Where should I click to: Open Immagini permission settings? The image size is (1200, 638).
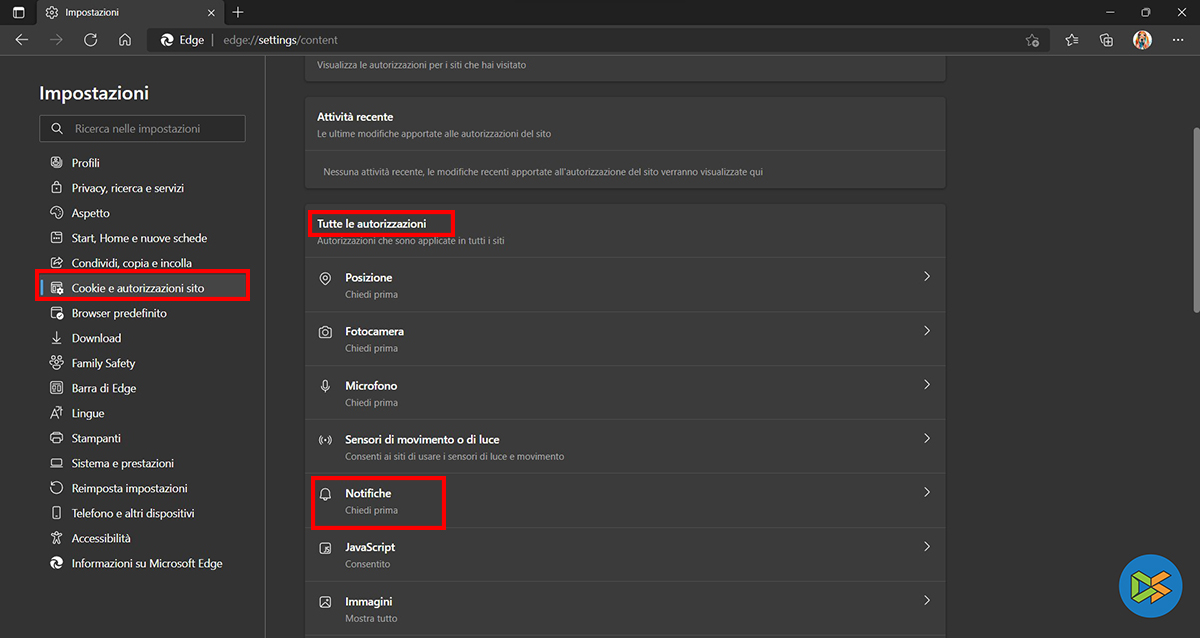point(624,609)
